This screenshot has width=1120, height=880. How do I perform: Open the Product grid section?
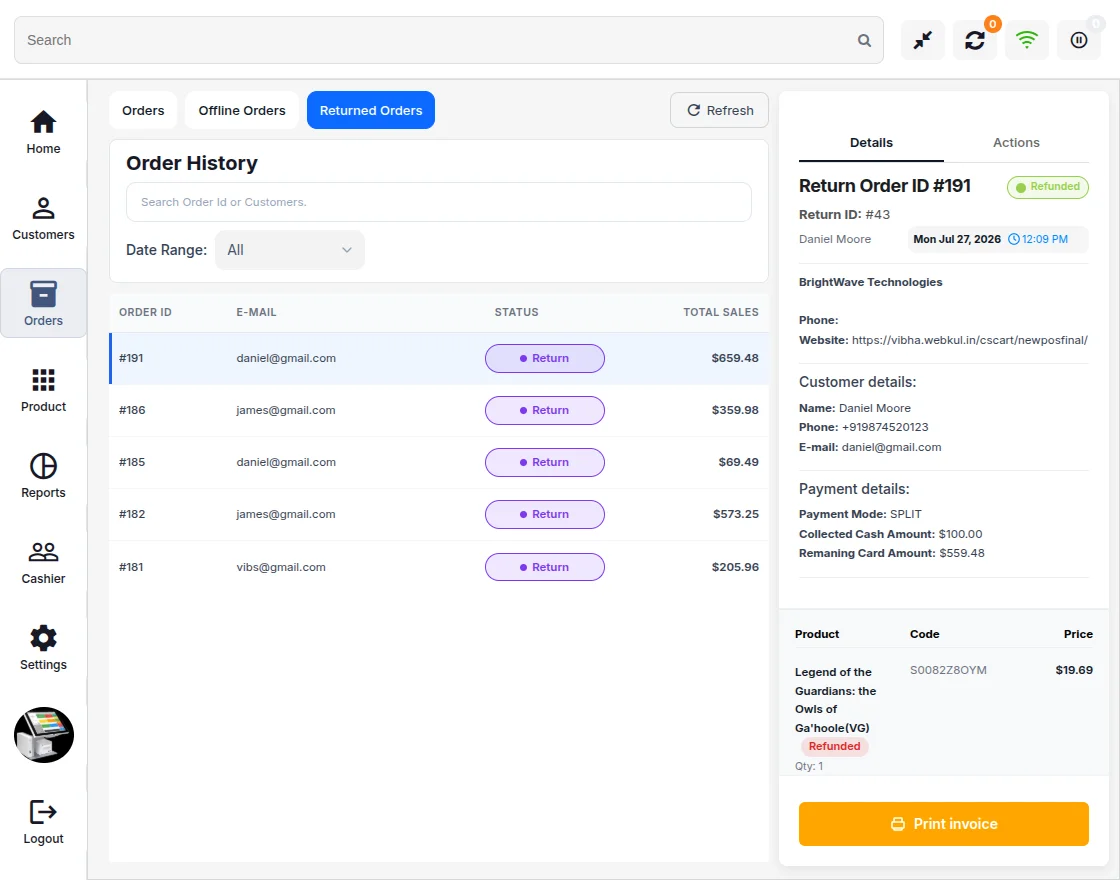click(43, 390)
